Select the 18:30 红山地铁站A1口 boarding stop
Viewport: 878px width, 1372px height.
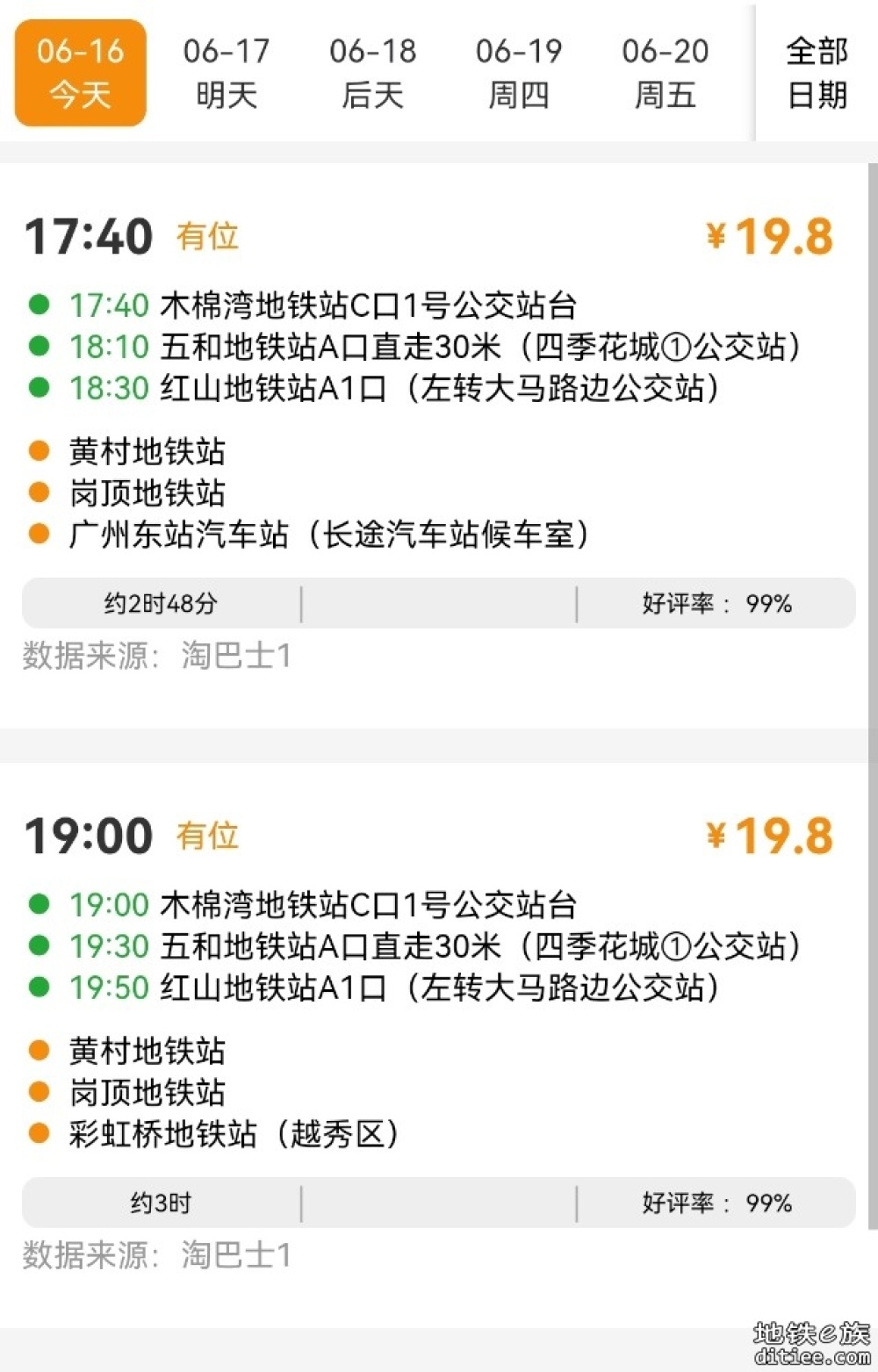coord(393,387)
